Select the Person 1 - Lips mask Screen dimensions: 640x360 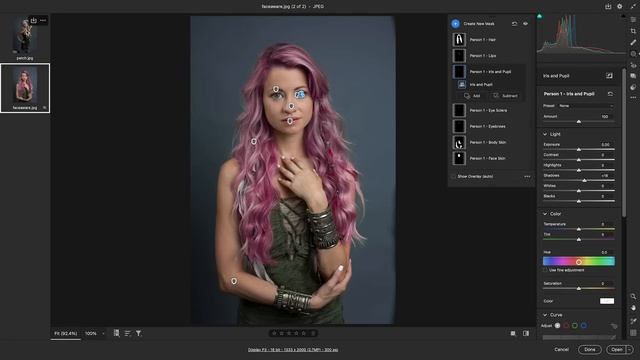[x=489, y=56]
